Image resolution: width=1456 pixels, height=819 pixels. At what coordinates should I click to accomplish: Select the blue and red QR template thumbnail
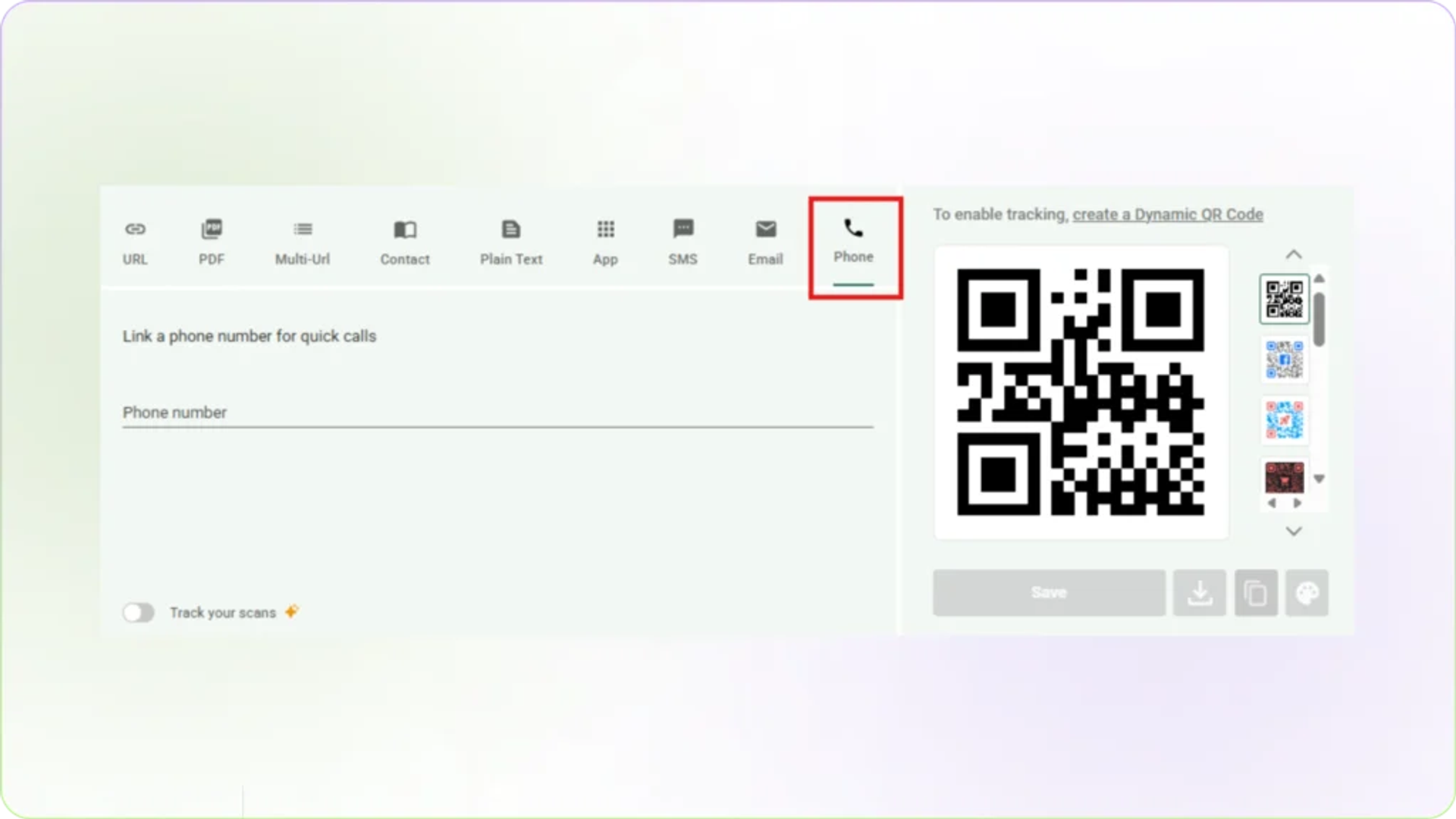click(x=1284, y=420)
